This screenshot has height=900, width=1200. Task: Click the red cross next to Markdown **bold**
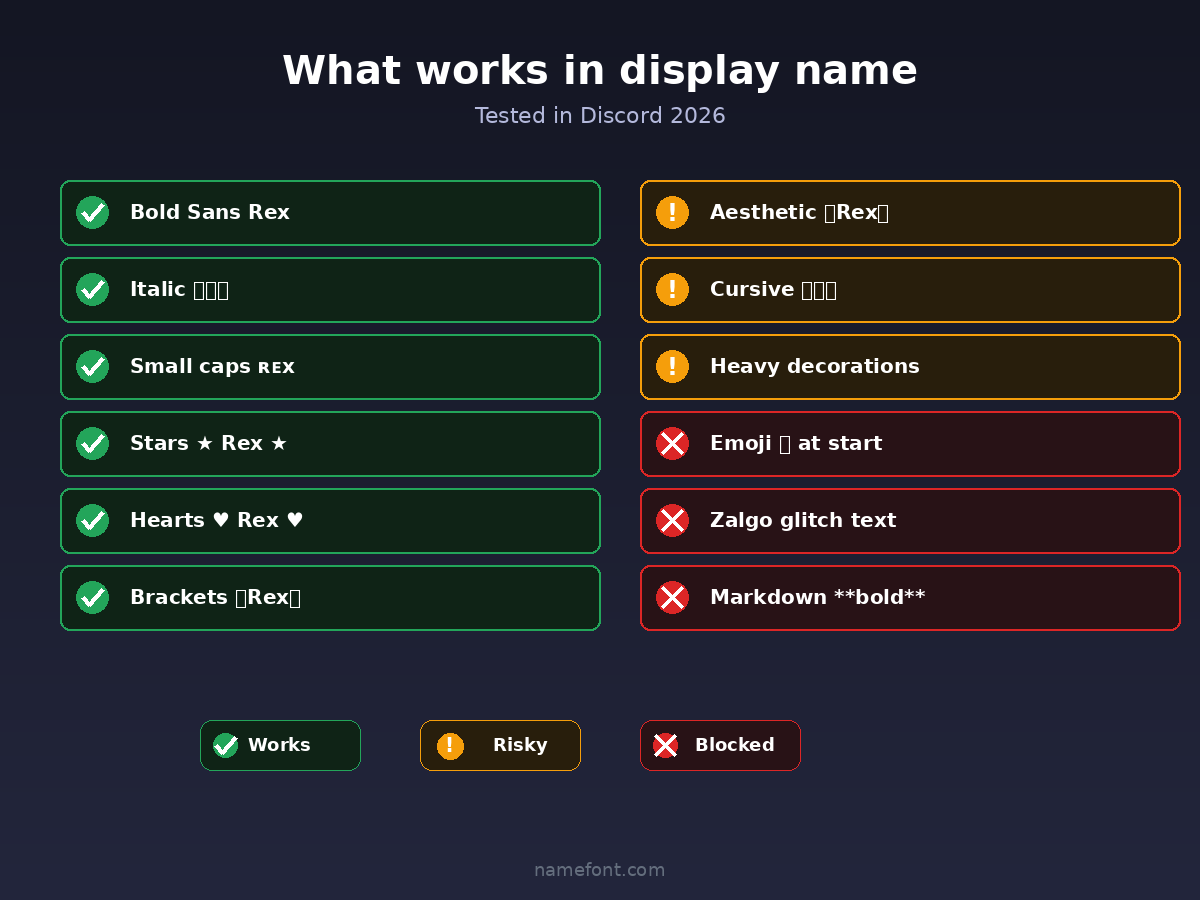[672, 598]
